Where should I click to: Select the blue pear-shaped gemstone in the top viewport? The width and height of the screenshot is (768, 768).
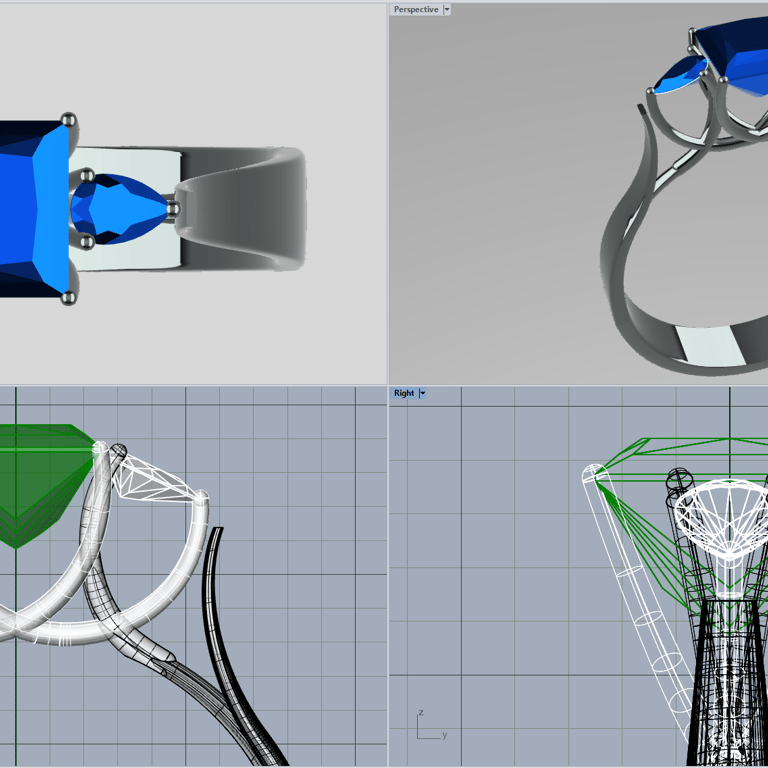coord(120,209)
